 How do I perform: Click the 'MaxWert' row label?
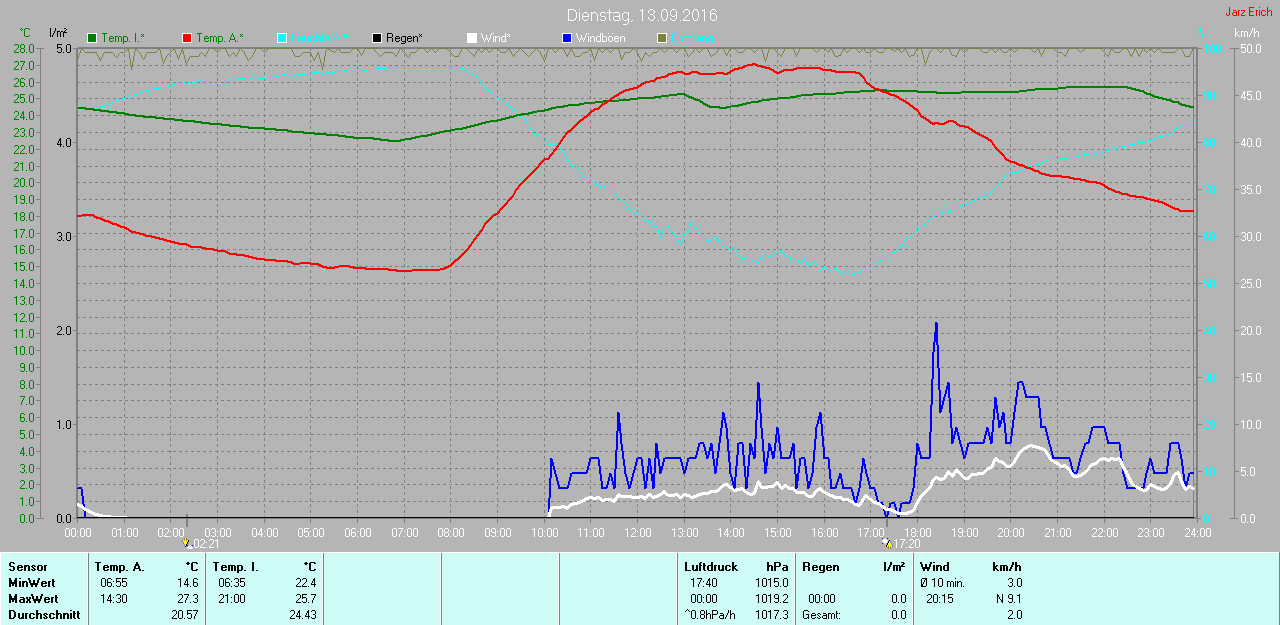32,599
